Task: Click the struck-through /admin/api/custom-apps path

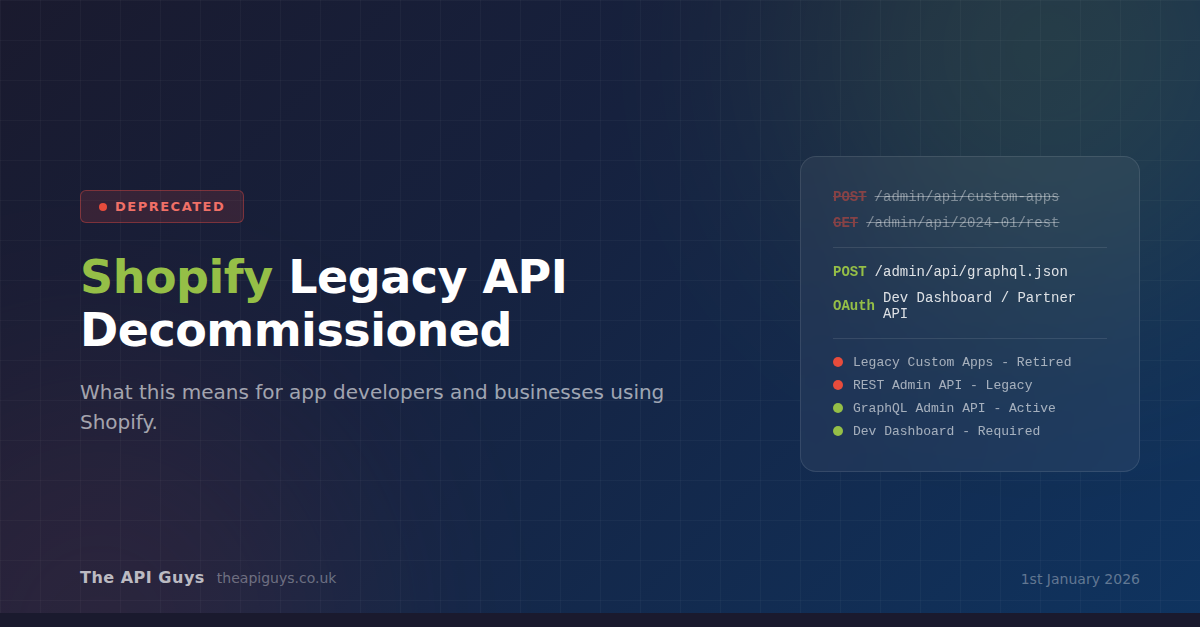Action: click(x=966, y=197)
